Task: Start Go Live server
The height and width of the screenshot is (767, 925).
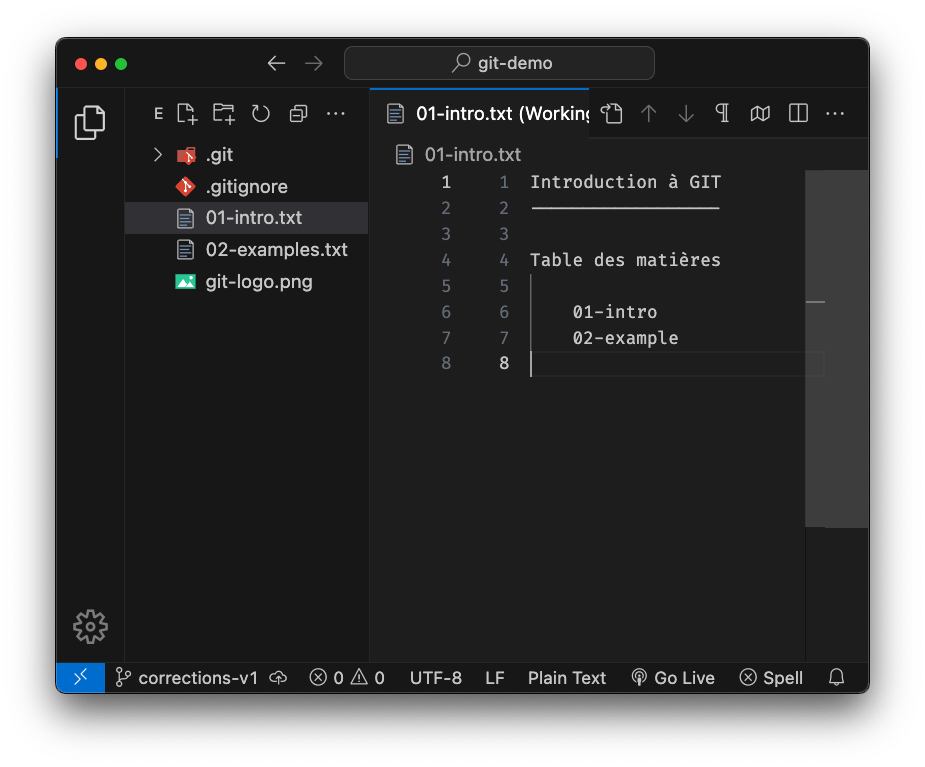Action: [x=673, y=678]
